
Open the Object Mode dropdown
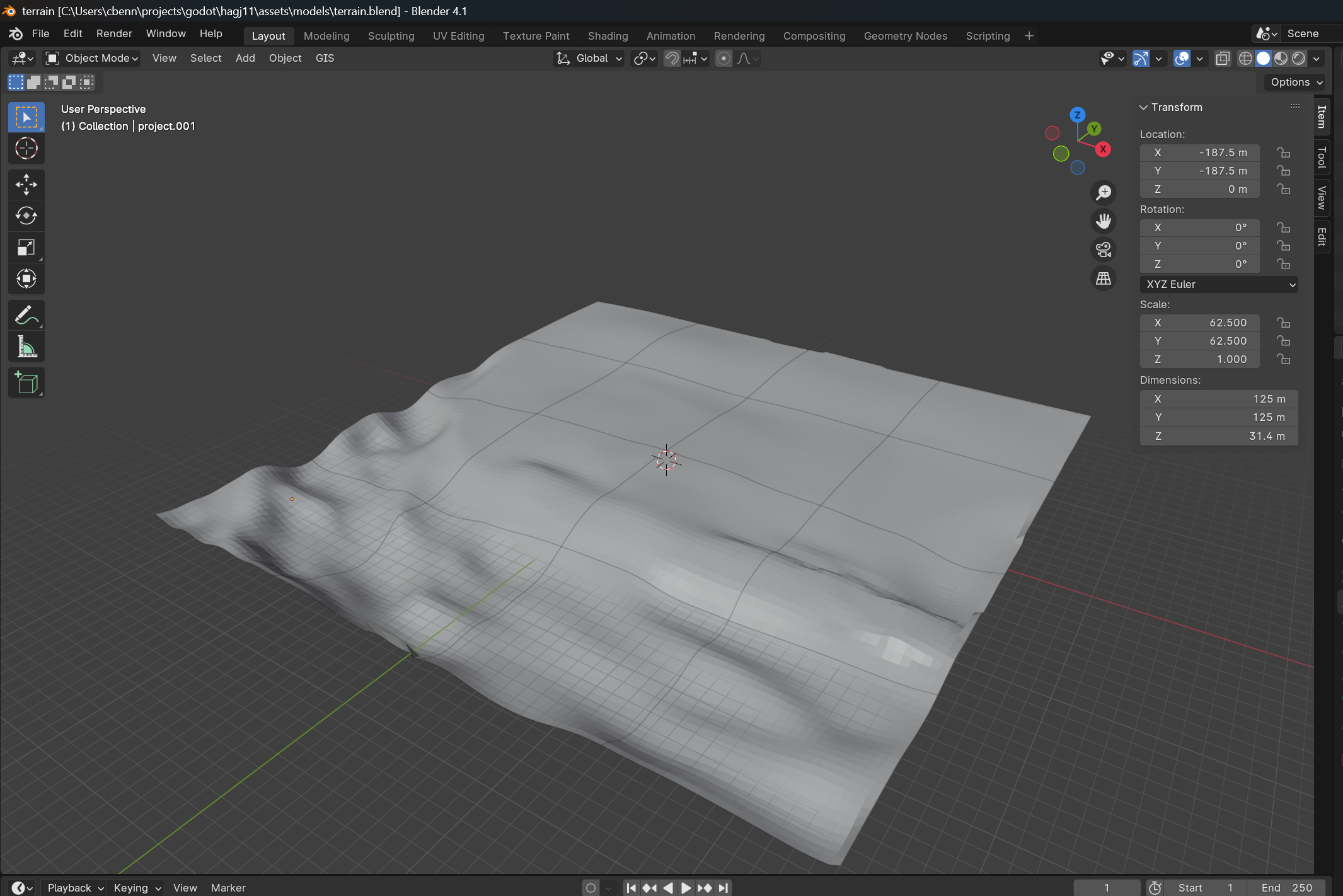tap(92, 58)
